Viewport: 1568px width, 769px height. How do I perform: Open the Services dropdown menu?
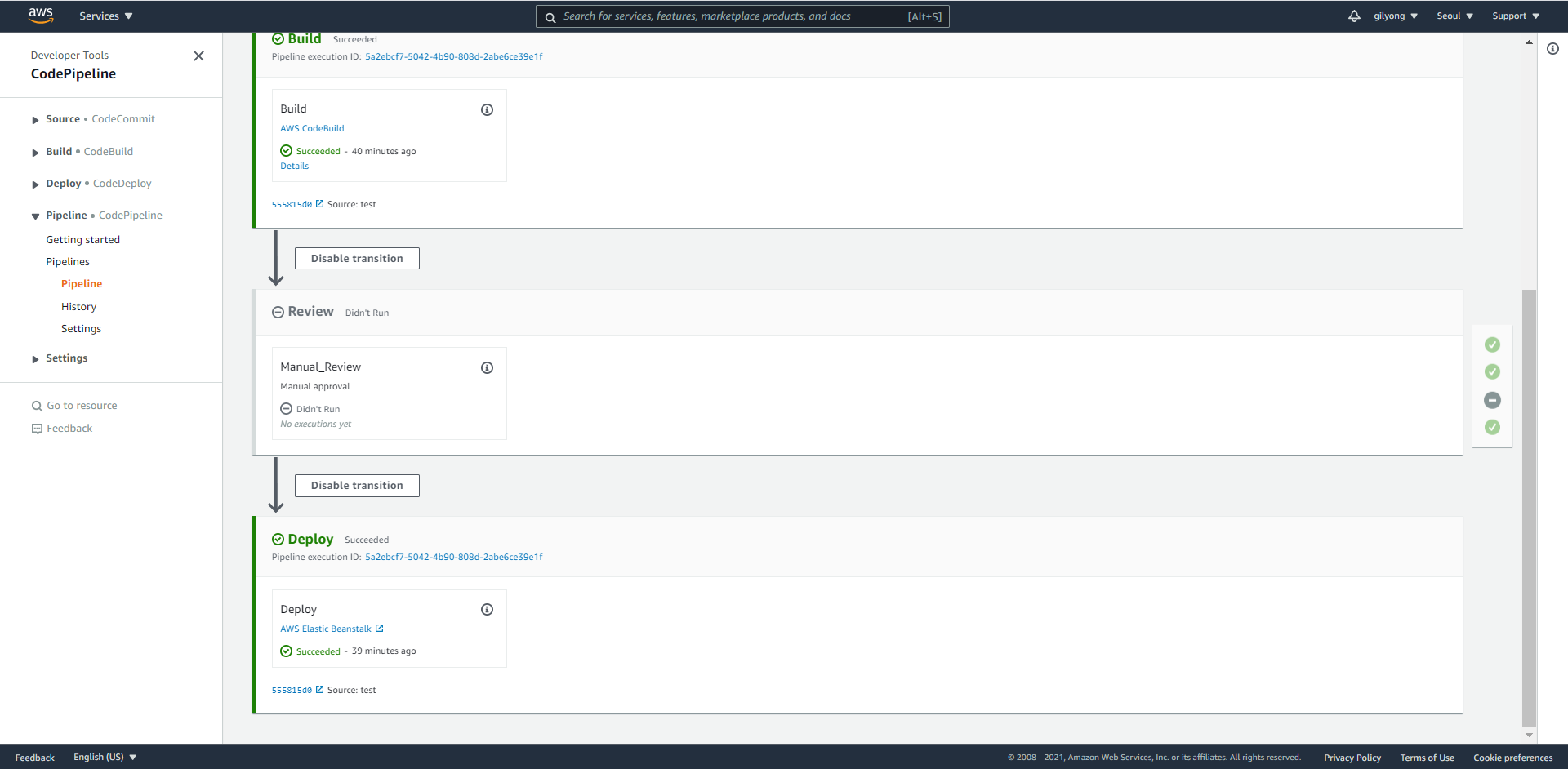pos(105,16)
